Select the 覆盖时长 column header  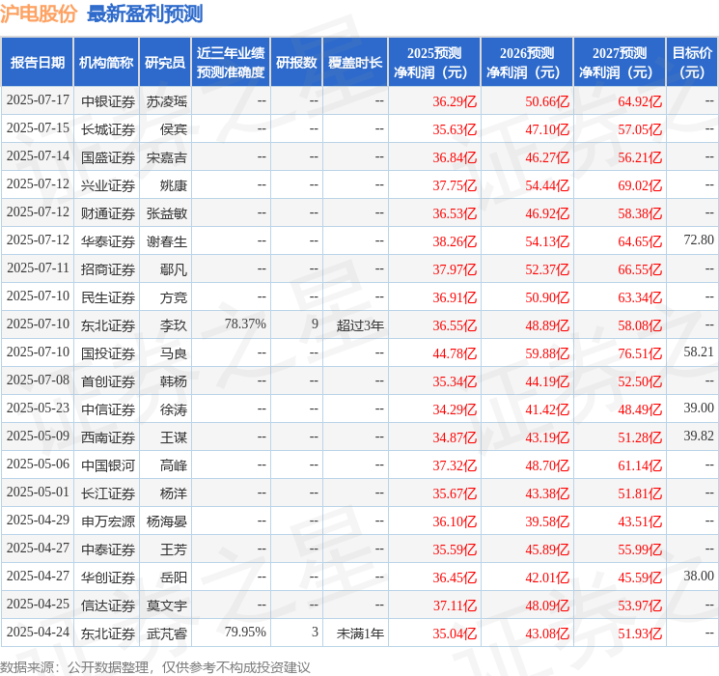click(355, 62)
